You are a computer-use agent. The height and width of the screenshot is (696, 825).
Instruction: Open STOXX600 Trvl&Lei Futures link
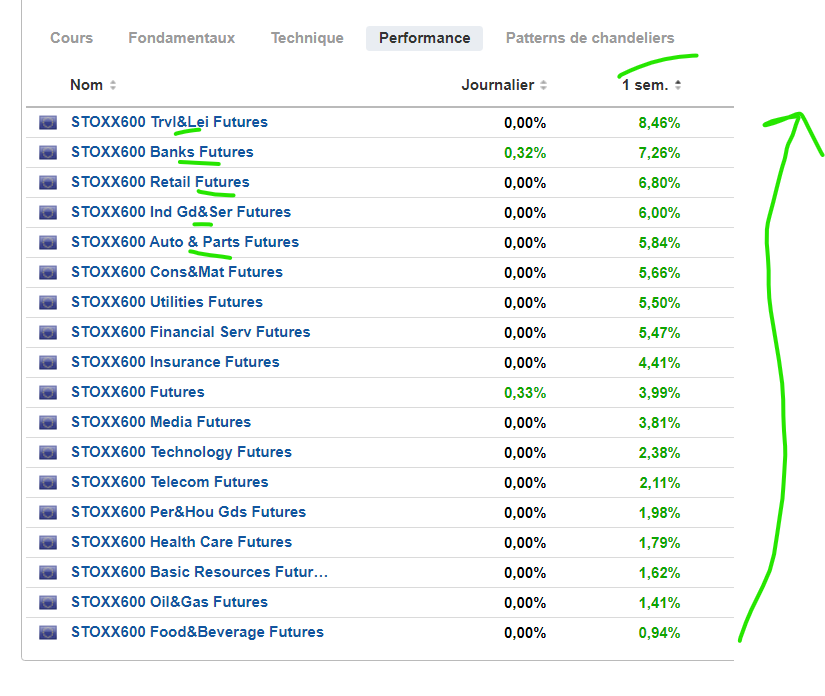pyautogui.click(x=169, y=122)
